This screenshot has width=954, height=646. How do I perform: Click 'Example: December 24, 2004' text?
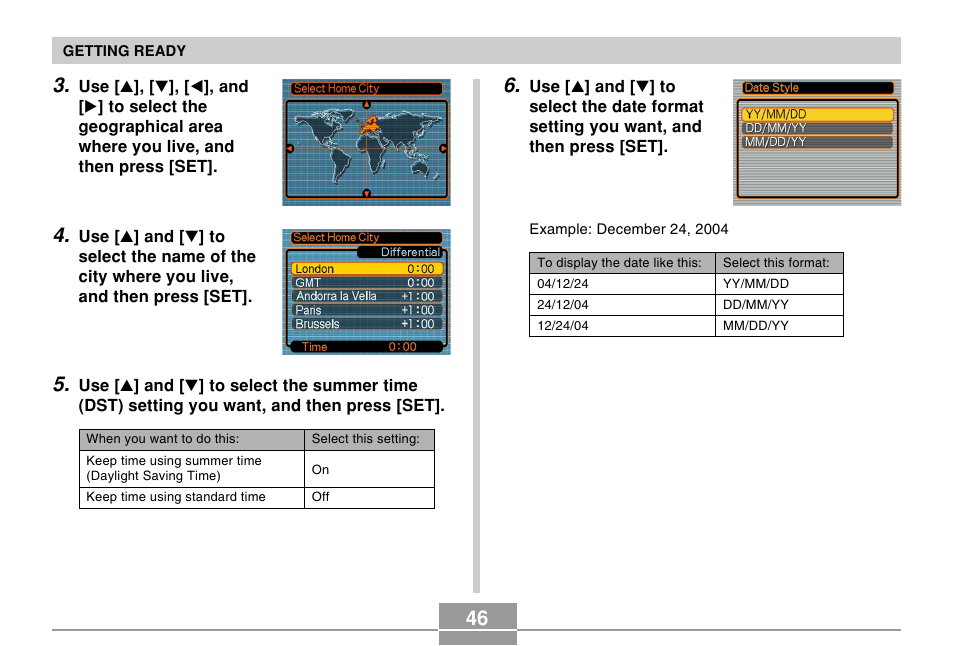[x=628, y=229]
